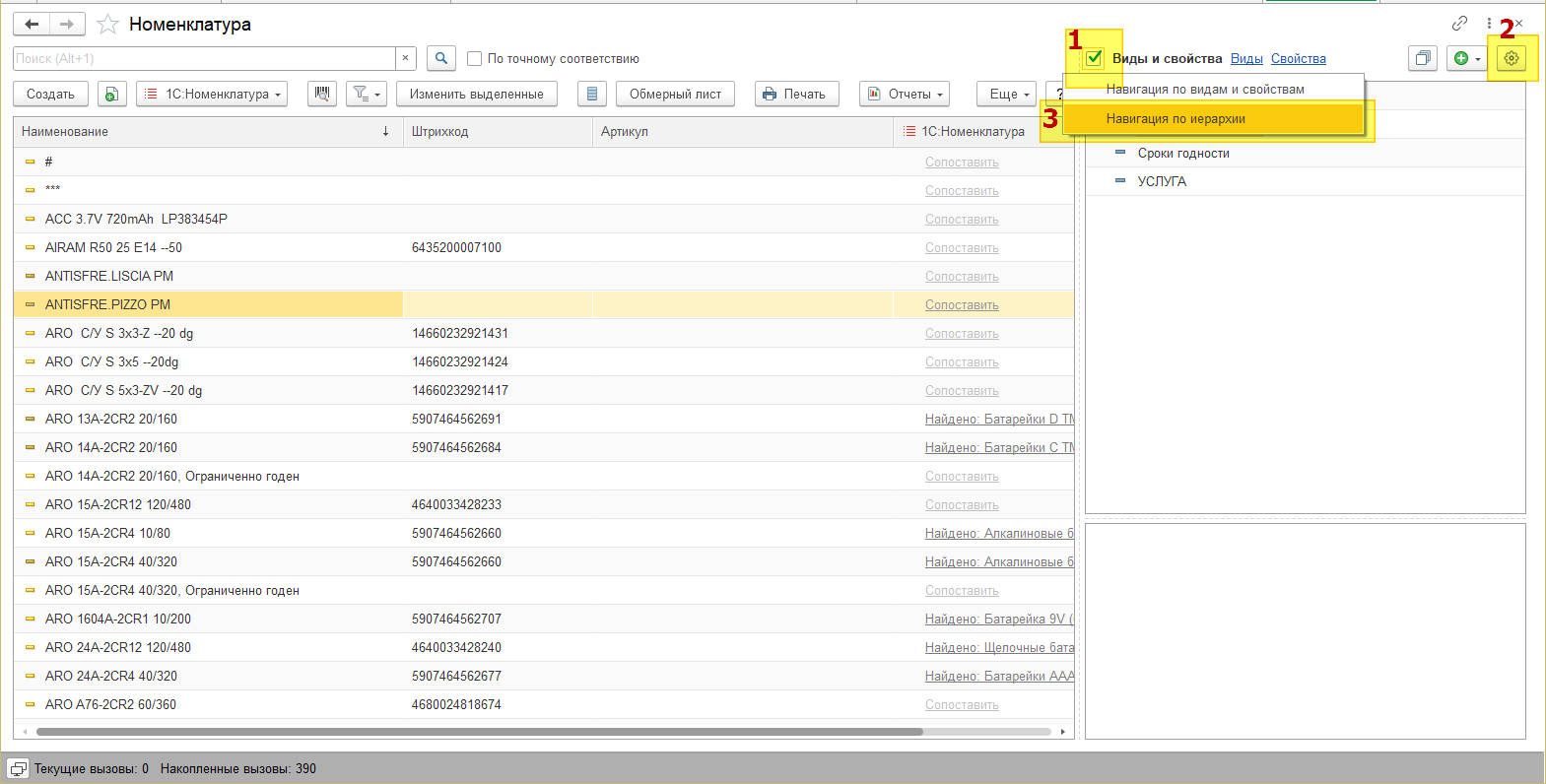Choose Навигация по видам и свойствам

tap(1204, 90)
